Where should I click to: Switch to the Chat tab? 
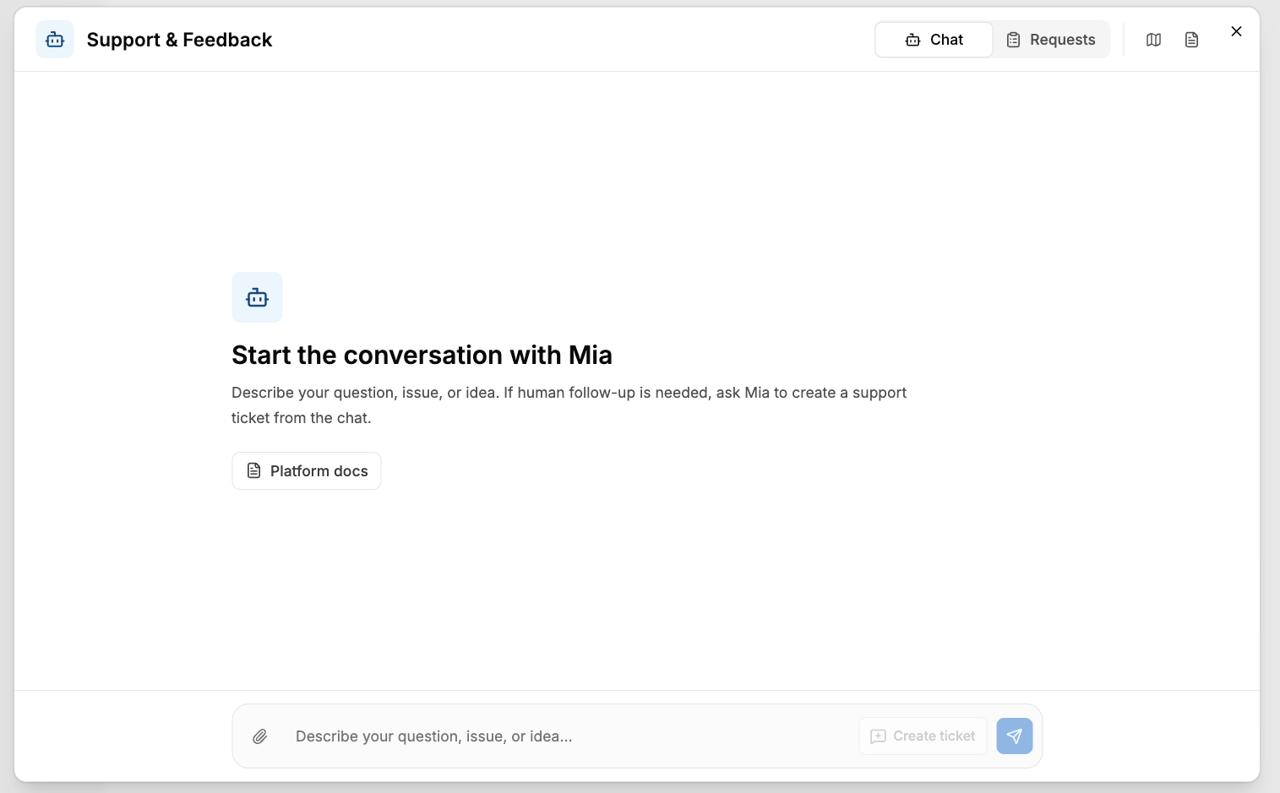click(x=934, y=40)
